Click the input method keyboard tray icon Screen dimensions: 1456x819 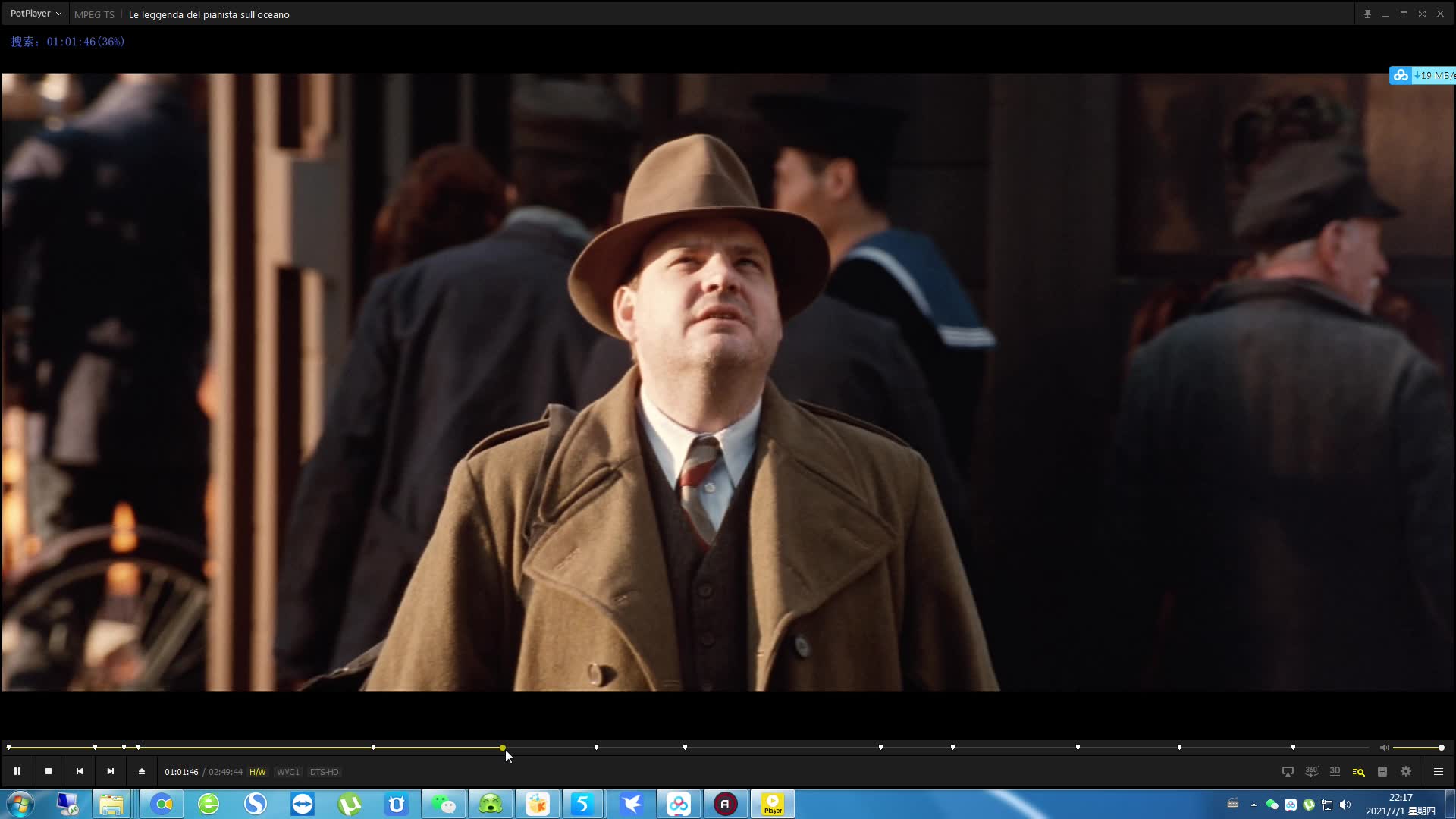coord(1233,804)
